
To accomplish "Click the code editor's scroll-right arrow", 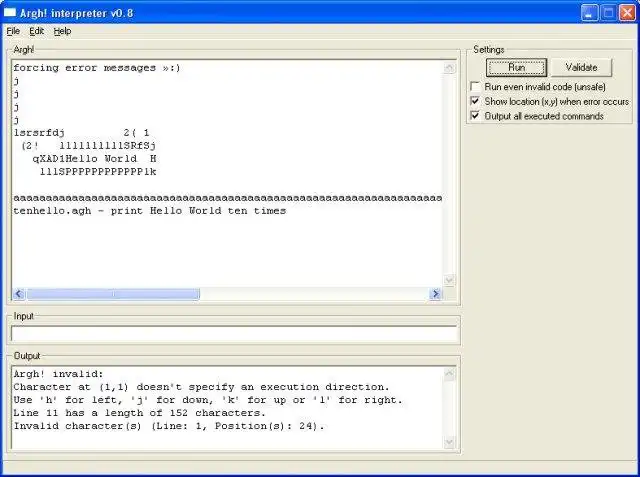I will [x=435, y=294].
